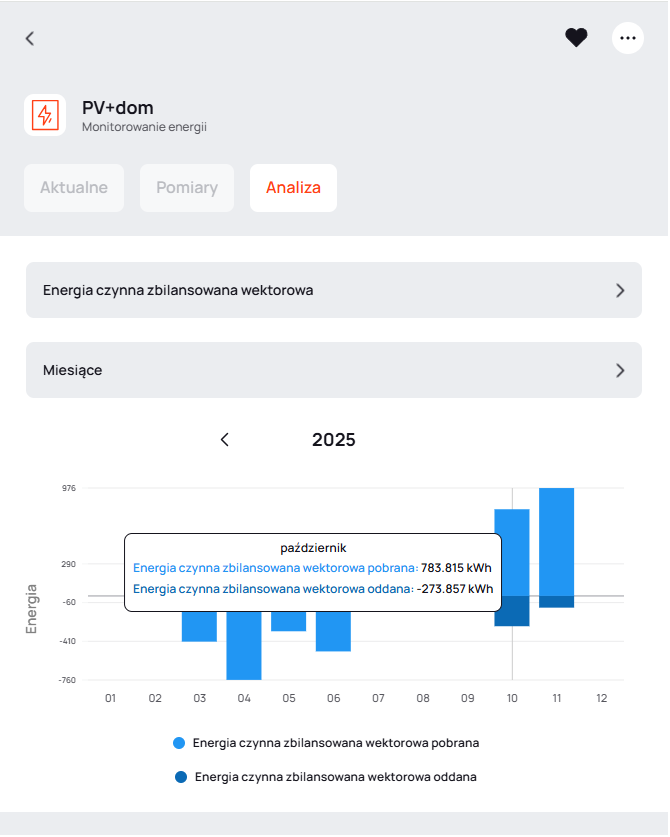Click the March bar in the chart
The width and height of the screenshot is (670, 837).
[199, 627]
